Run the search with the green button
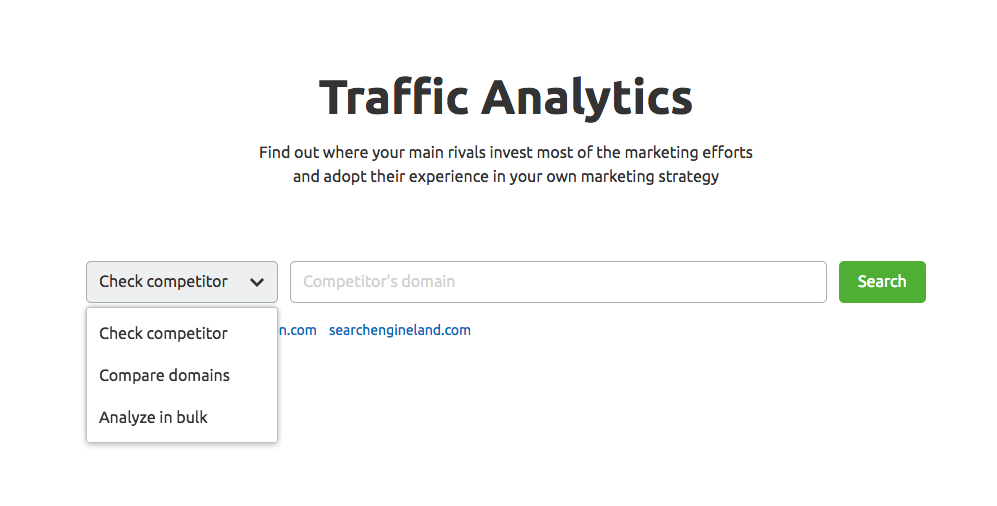The height and width of the screenshot is (506, 997). tap(882, 282)
